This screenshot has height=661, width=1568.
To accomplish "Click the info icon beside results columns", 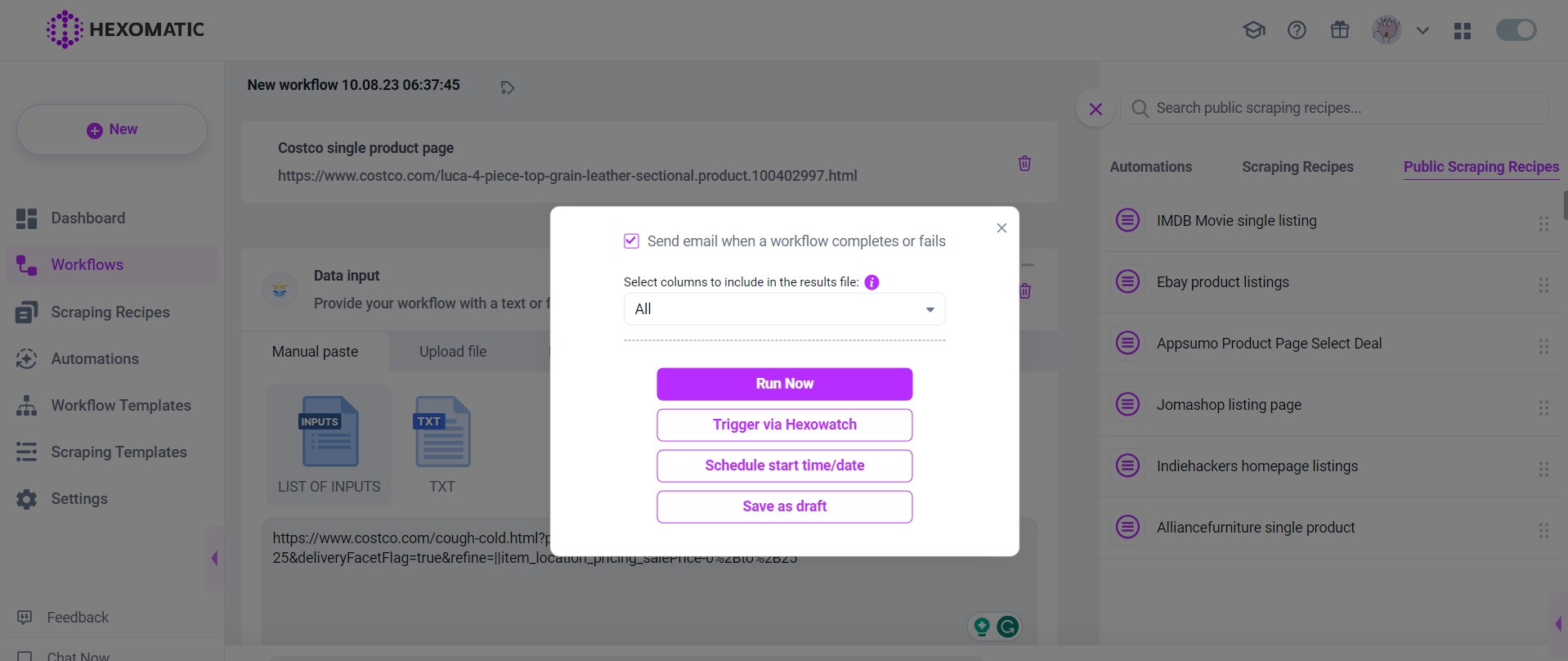I will [x=872, y=282].
